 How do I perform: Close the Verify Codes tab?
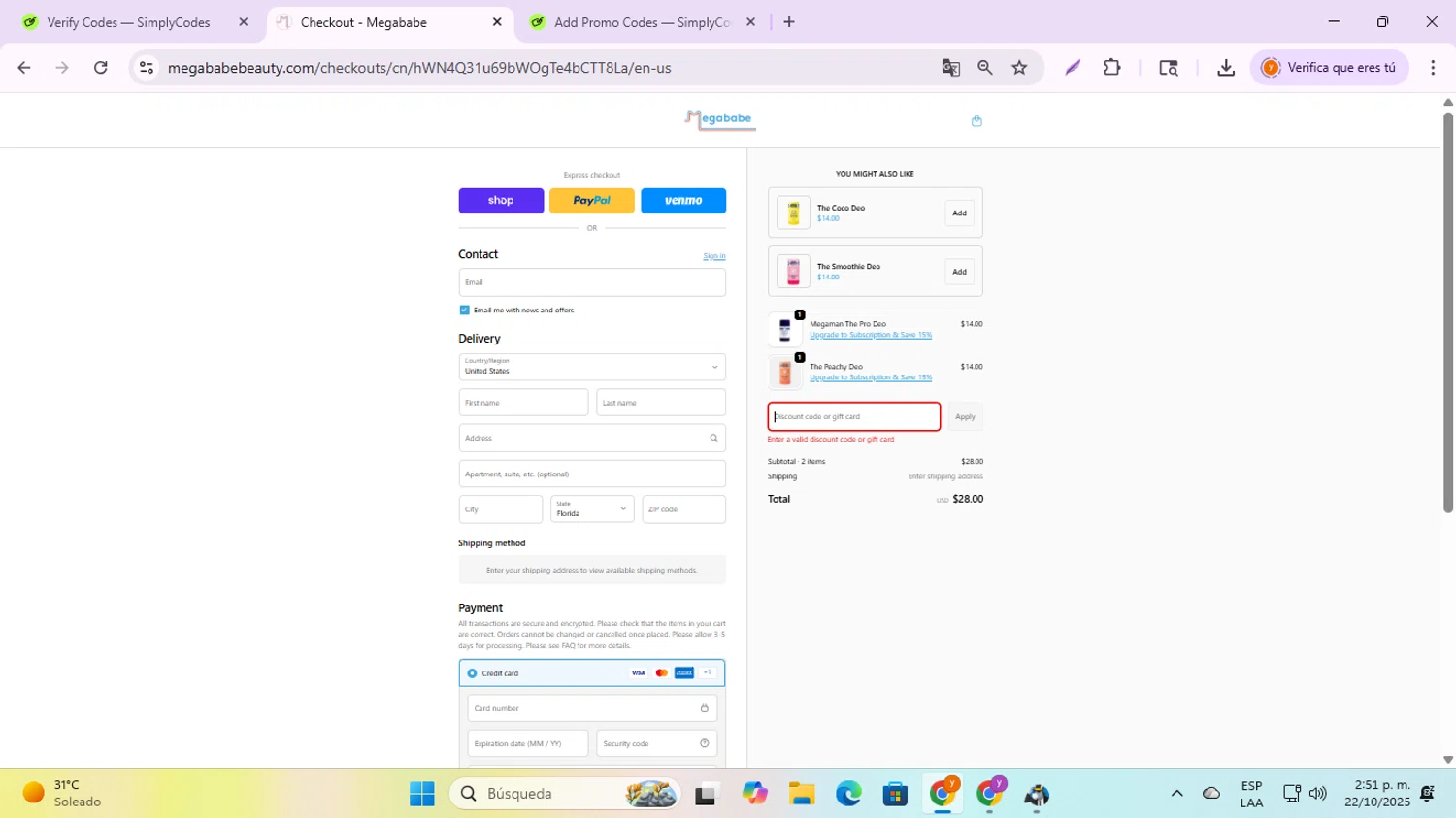[244, 22]
